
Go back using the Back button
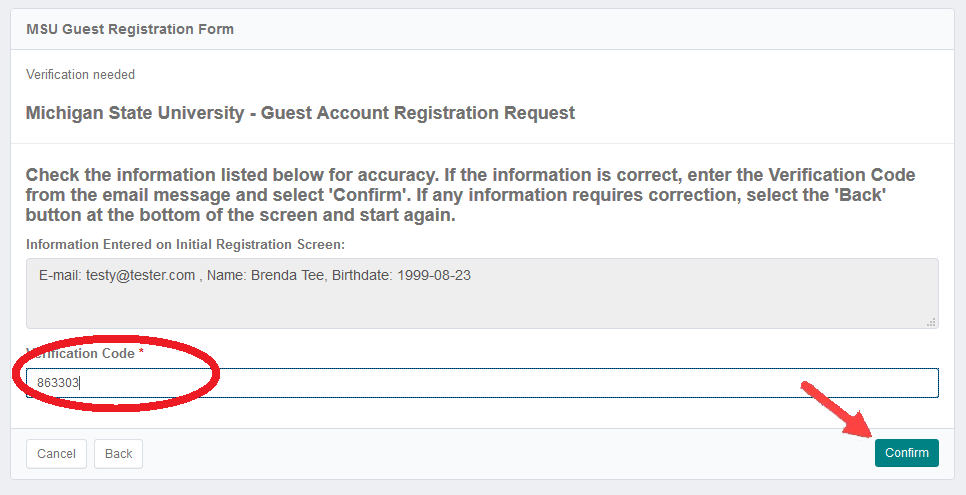118,454
